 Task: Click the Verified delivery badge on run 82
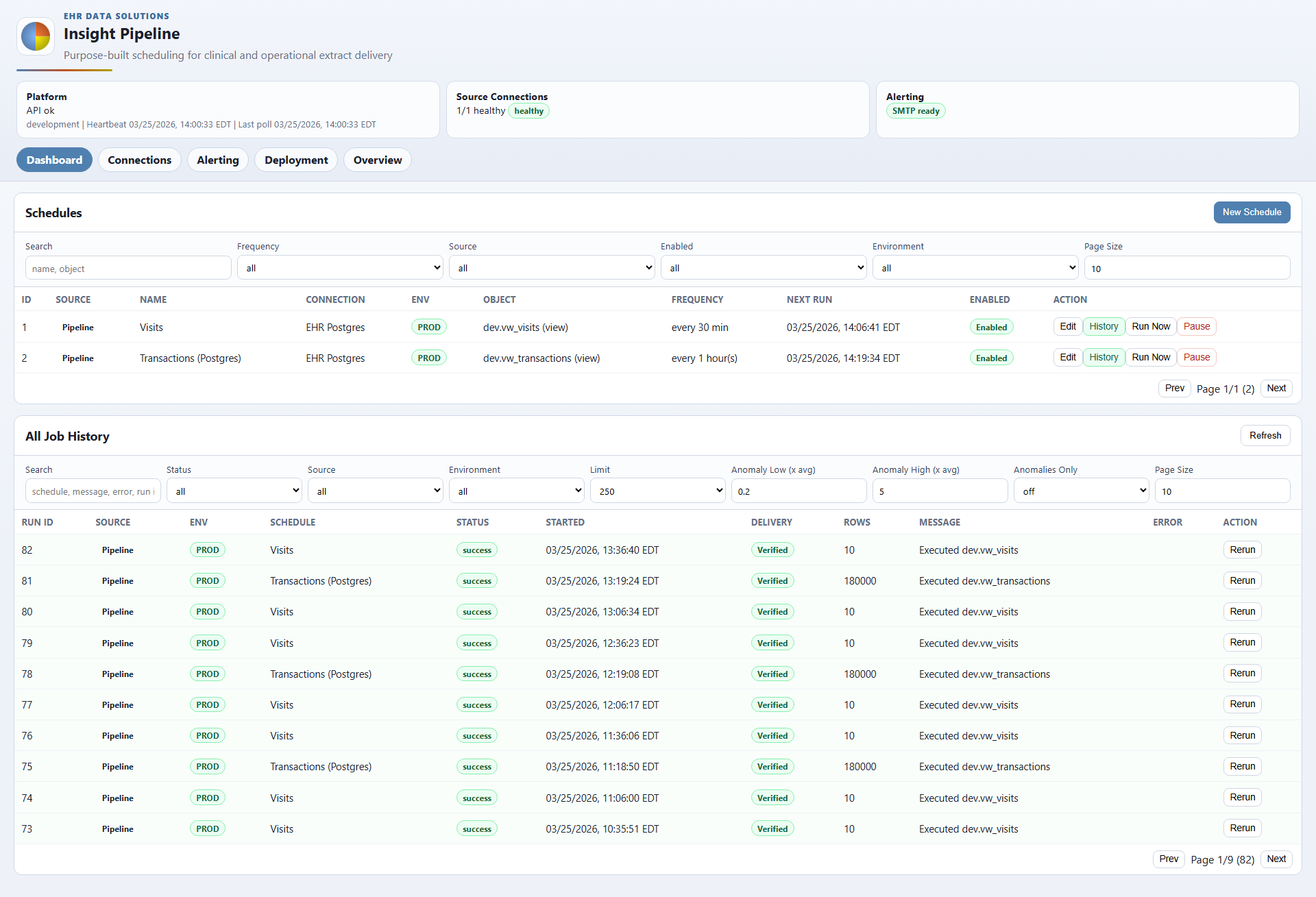(x=772, y=550)
